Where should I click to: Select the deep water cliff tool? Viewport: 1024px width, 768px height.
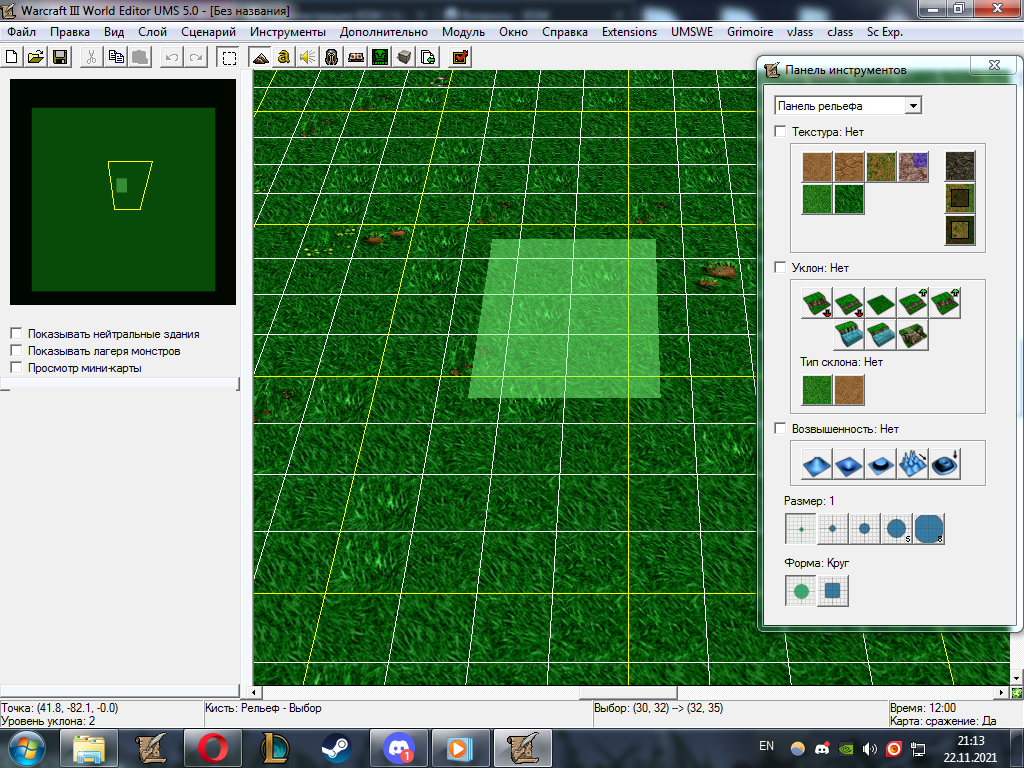848,335
